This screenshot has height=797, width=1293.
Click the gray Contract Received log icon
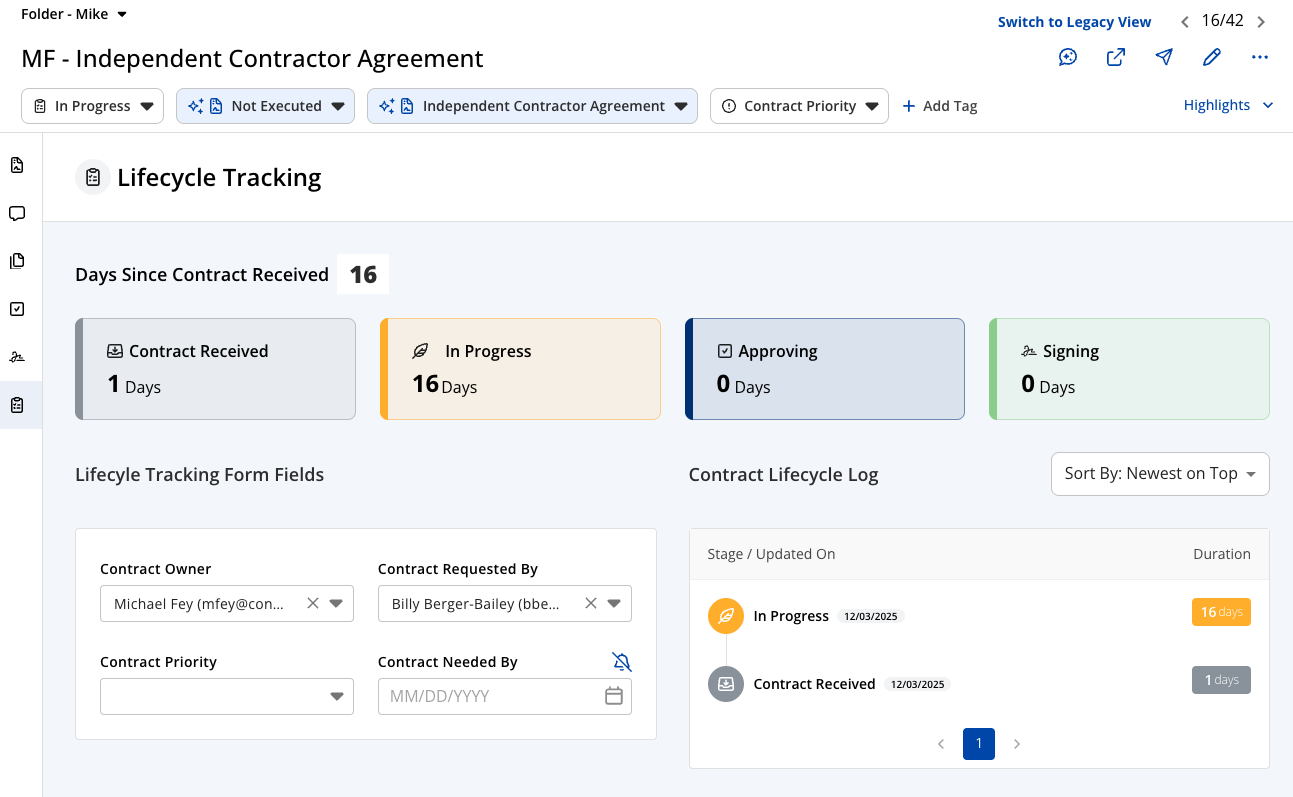[726, 683]
